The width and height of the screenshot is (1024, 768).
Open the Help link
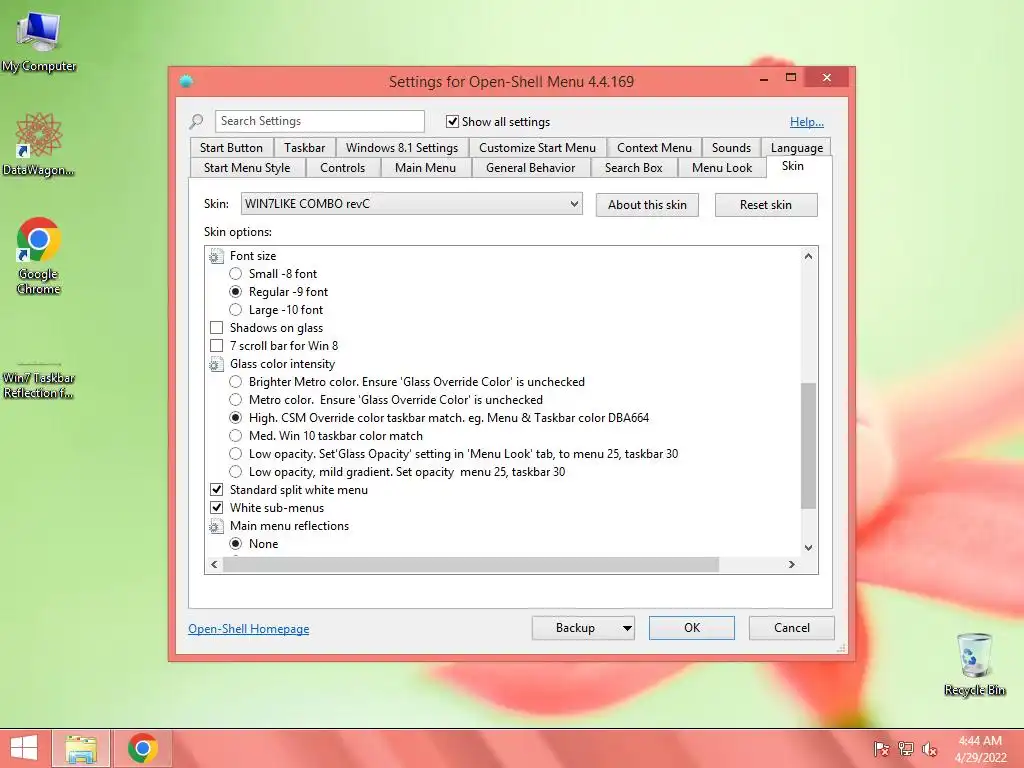[807, 121]
